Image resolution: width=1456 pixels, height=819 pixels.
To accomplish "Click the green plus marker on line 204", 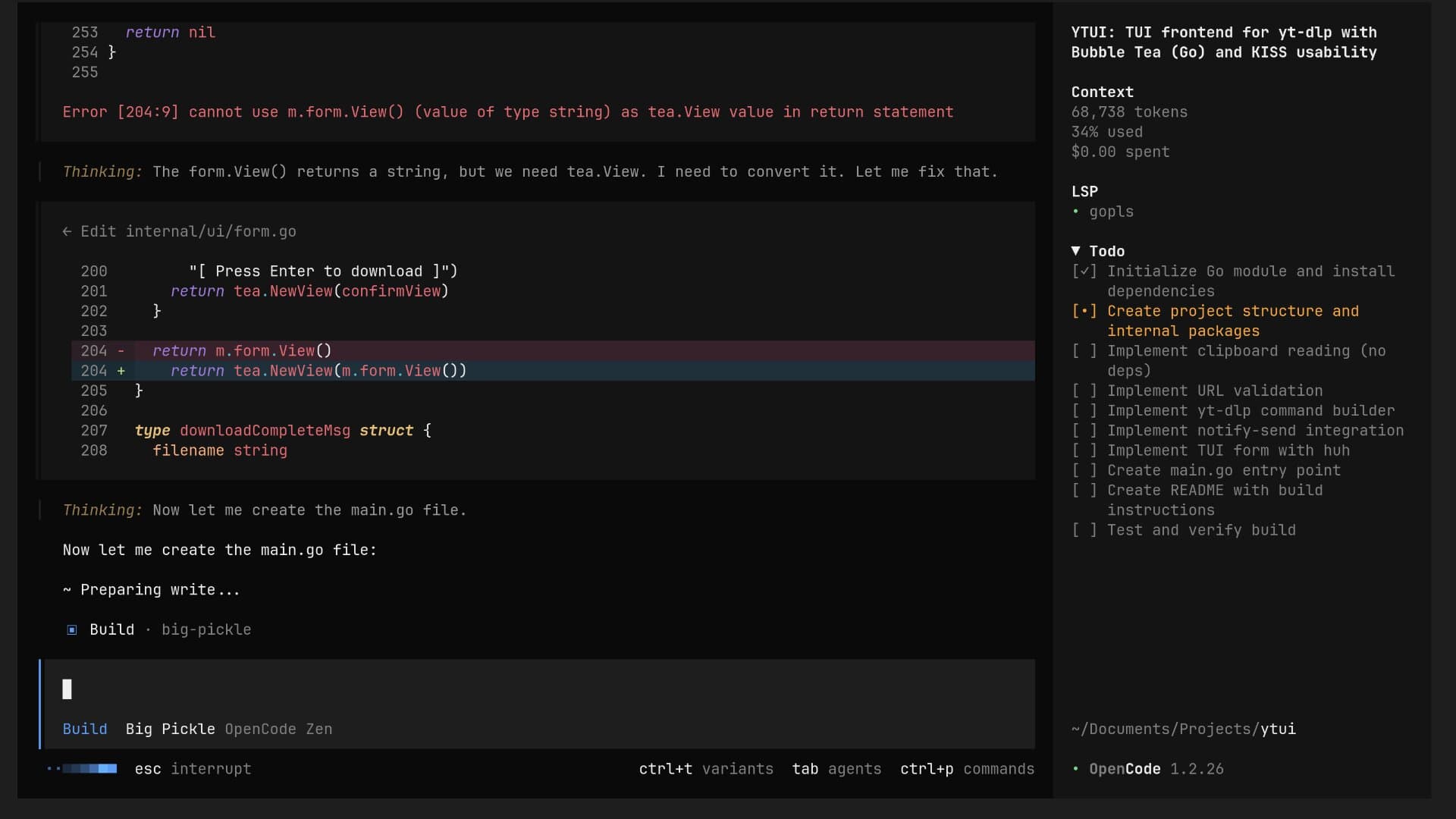I will (x=121, y=371).
